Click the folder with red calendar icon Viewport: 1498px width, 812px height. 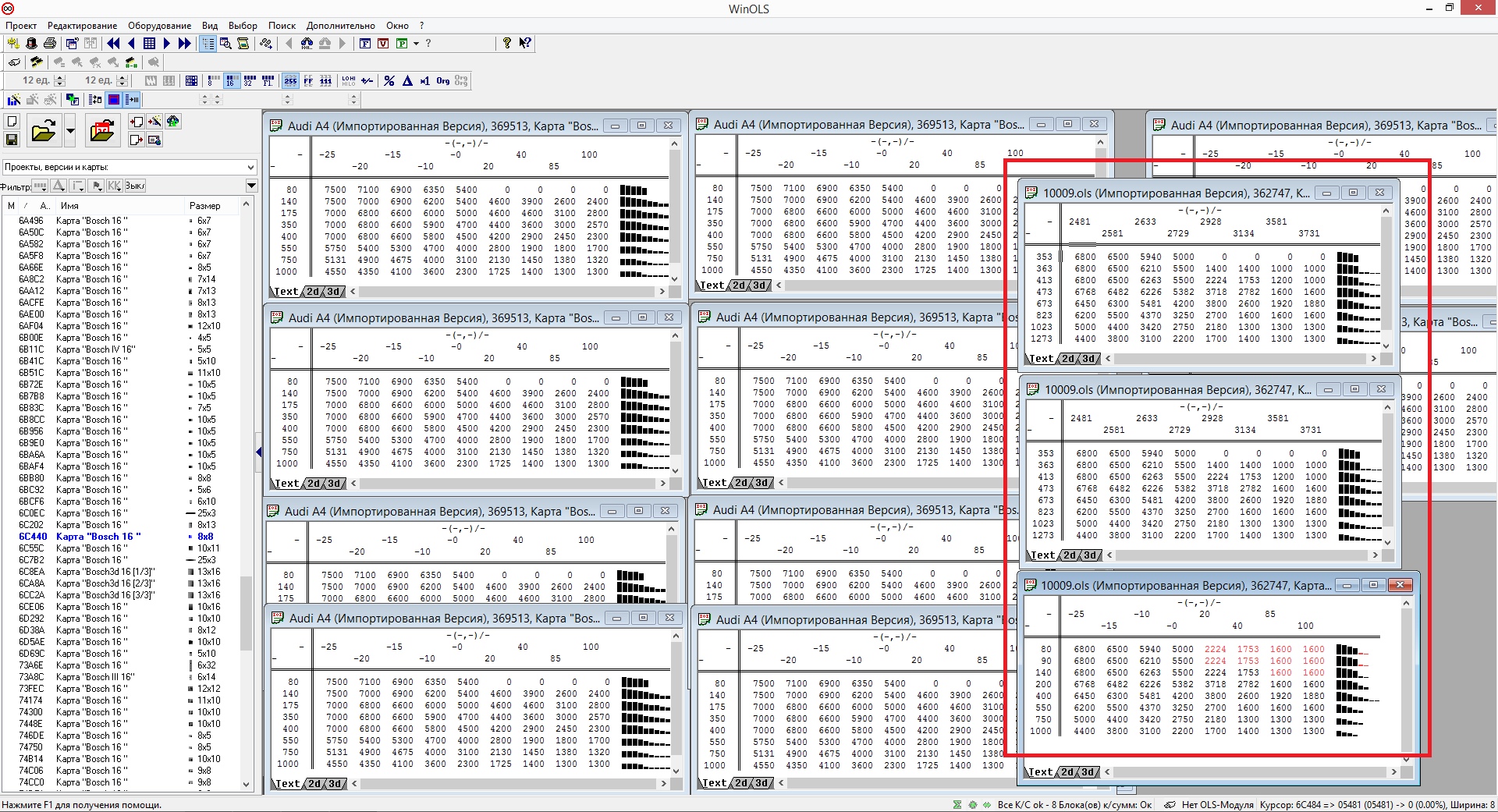102,131
